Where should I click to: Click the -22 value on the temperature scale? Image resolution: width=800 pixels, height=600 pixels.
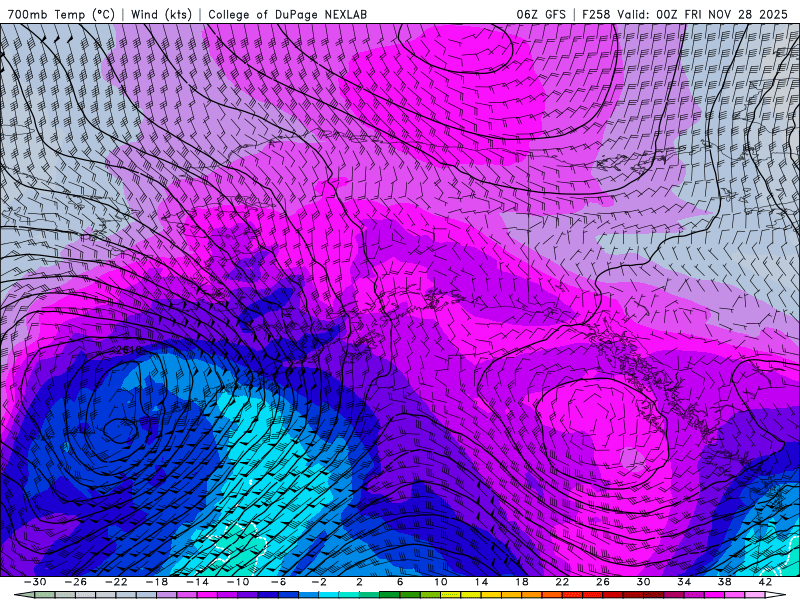point(116,582)
